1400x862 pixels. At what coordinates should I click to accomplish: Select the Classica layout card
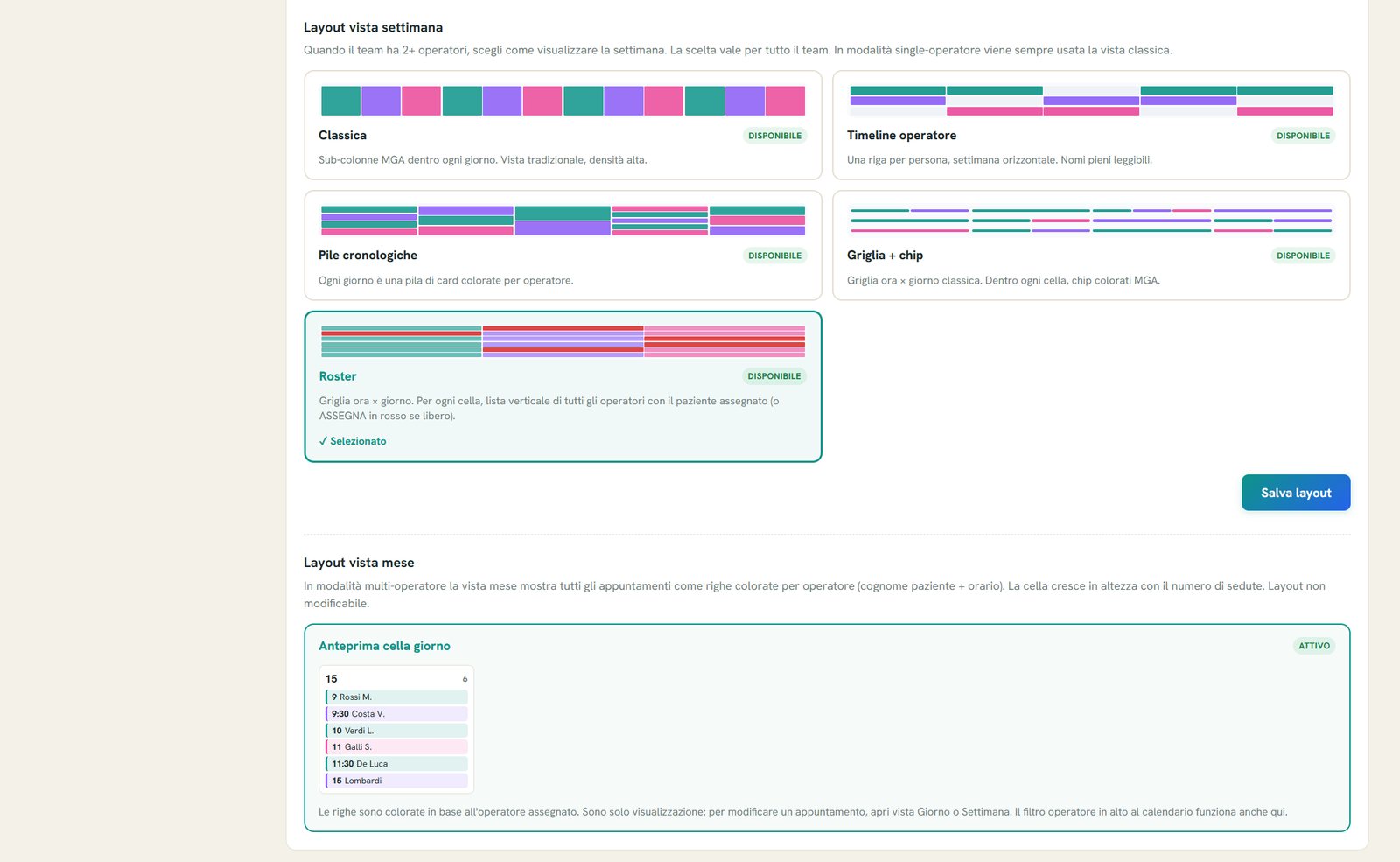(563, 125)
